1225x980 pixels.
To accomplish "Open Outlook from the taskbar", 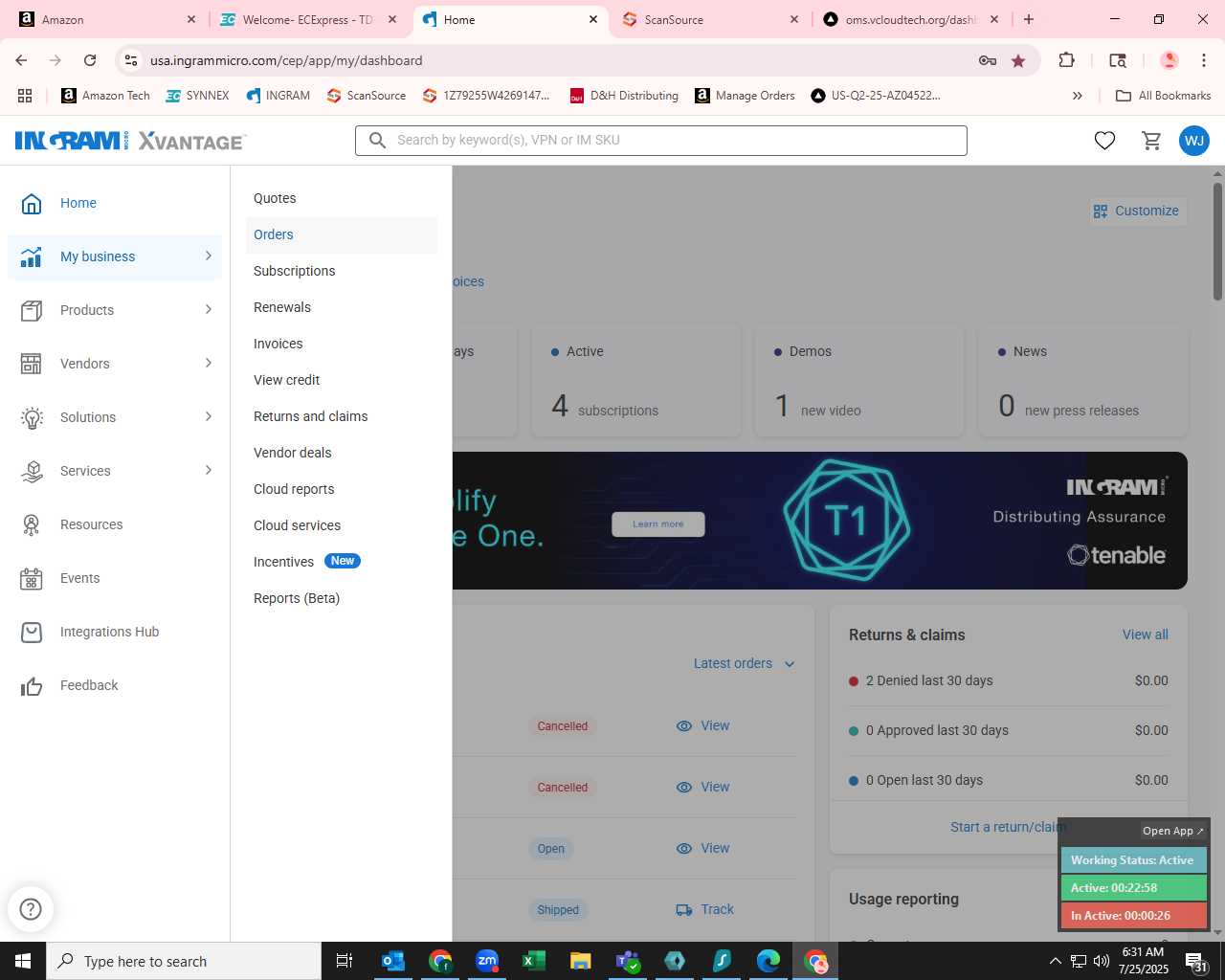I will click(x=393, y=961).
